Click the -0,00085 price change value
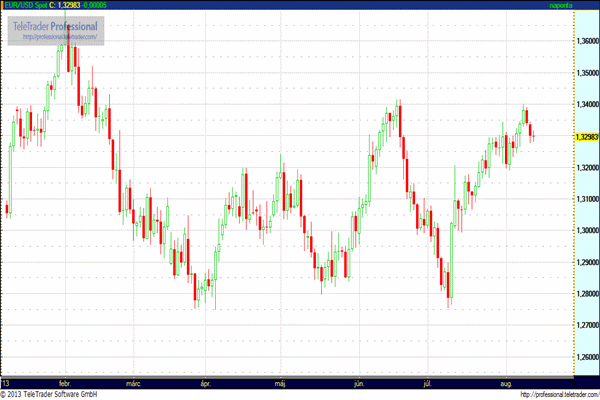 (113, 6)
